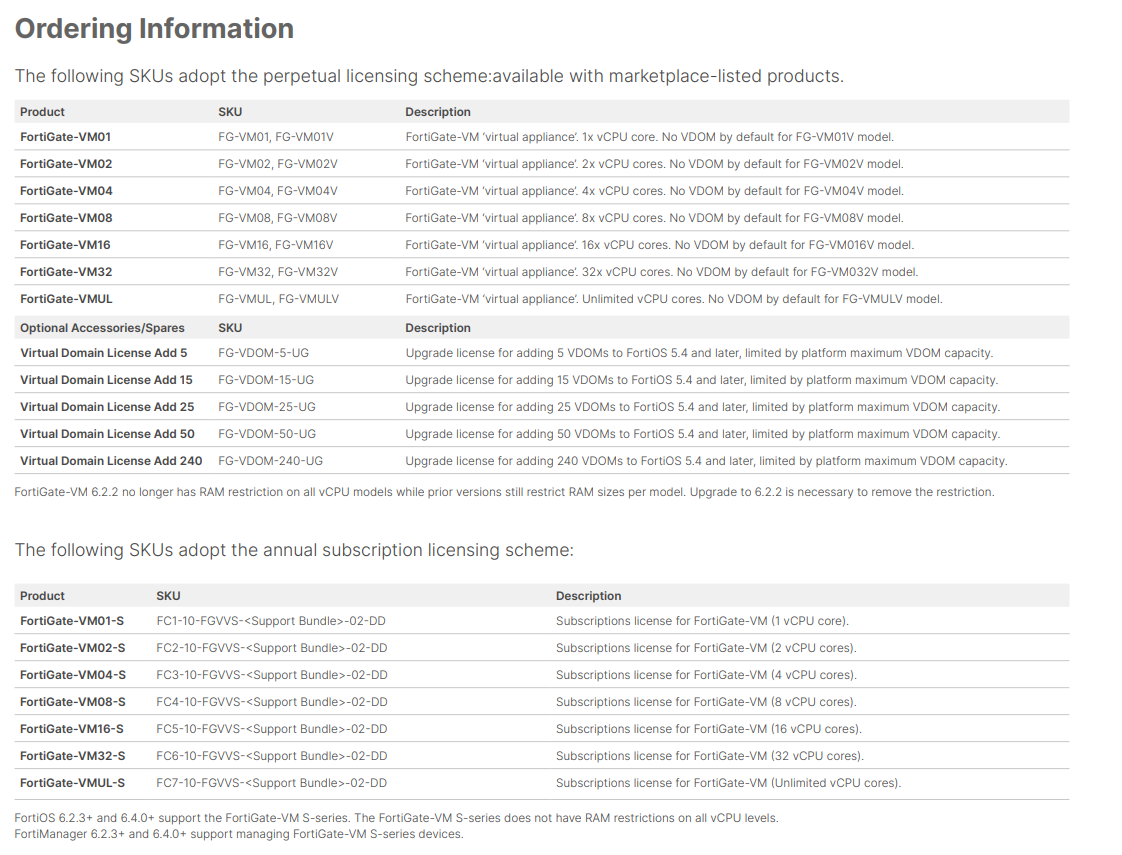
Task: Click the FortiManager 6.2.3+ support note
Action: pyautogui.click(x=239, y=834)
